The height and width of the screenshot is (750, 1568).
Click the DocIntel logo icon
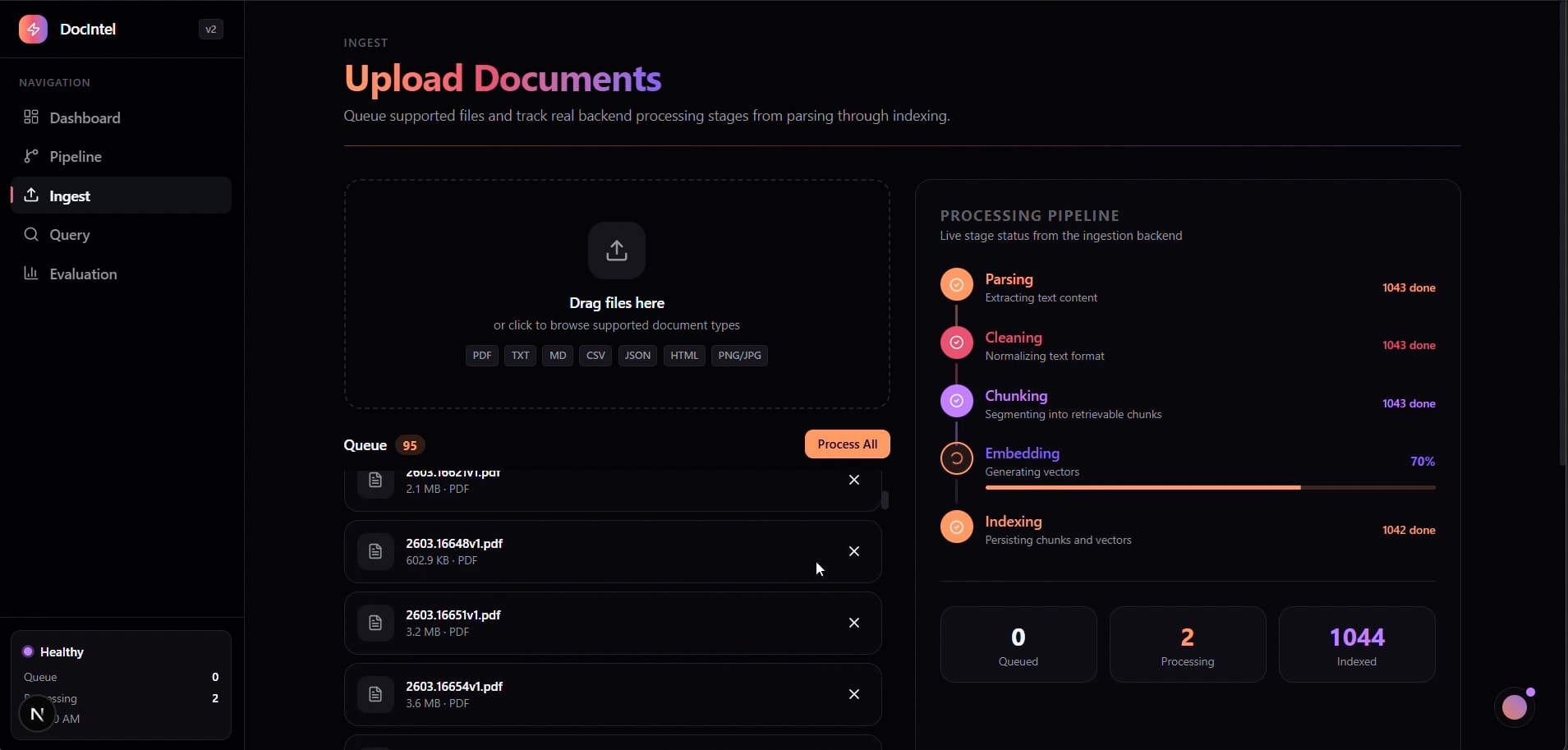point(34,28)
